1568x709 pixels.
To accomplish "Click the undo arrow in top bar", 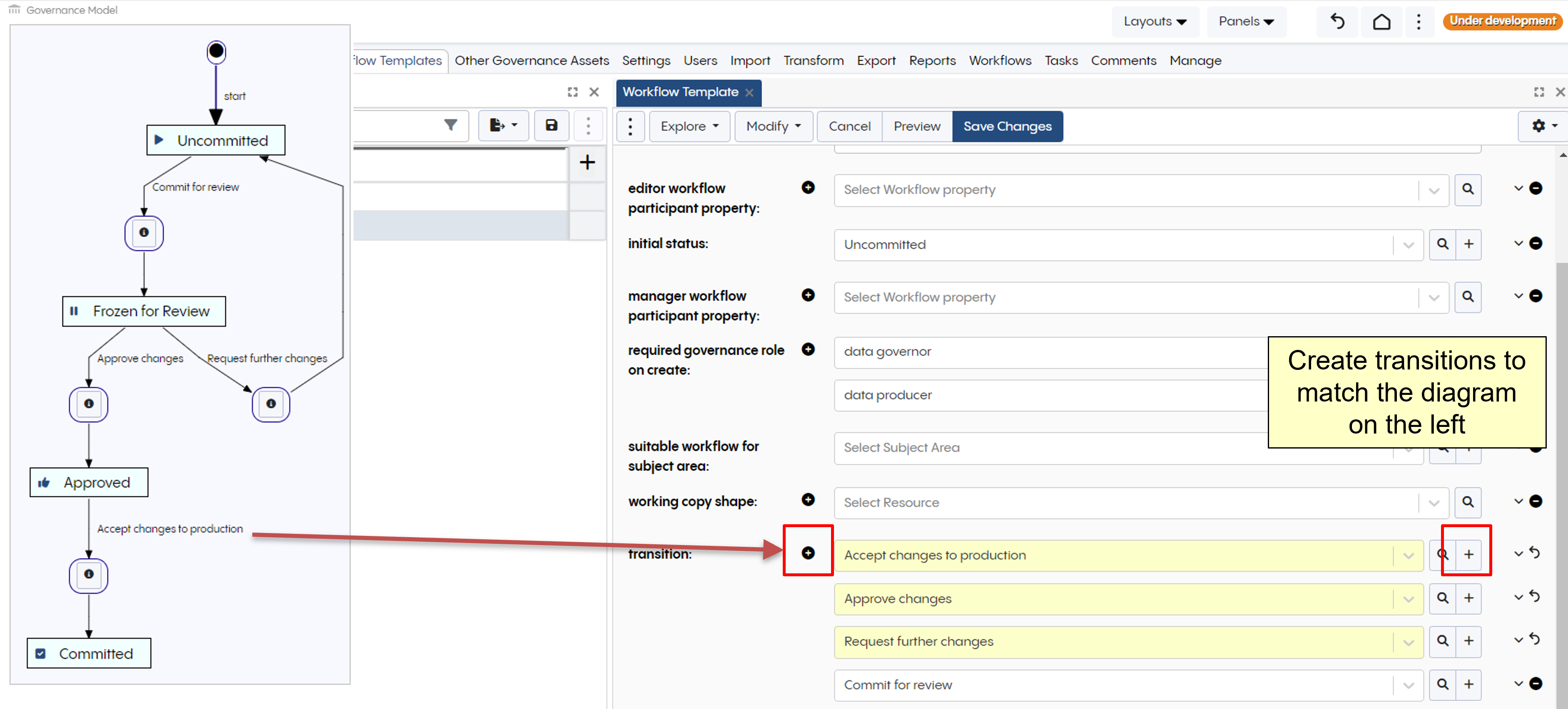I will [1337, 22].
